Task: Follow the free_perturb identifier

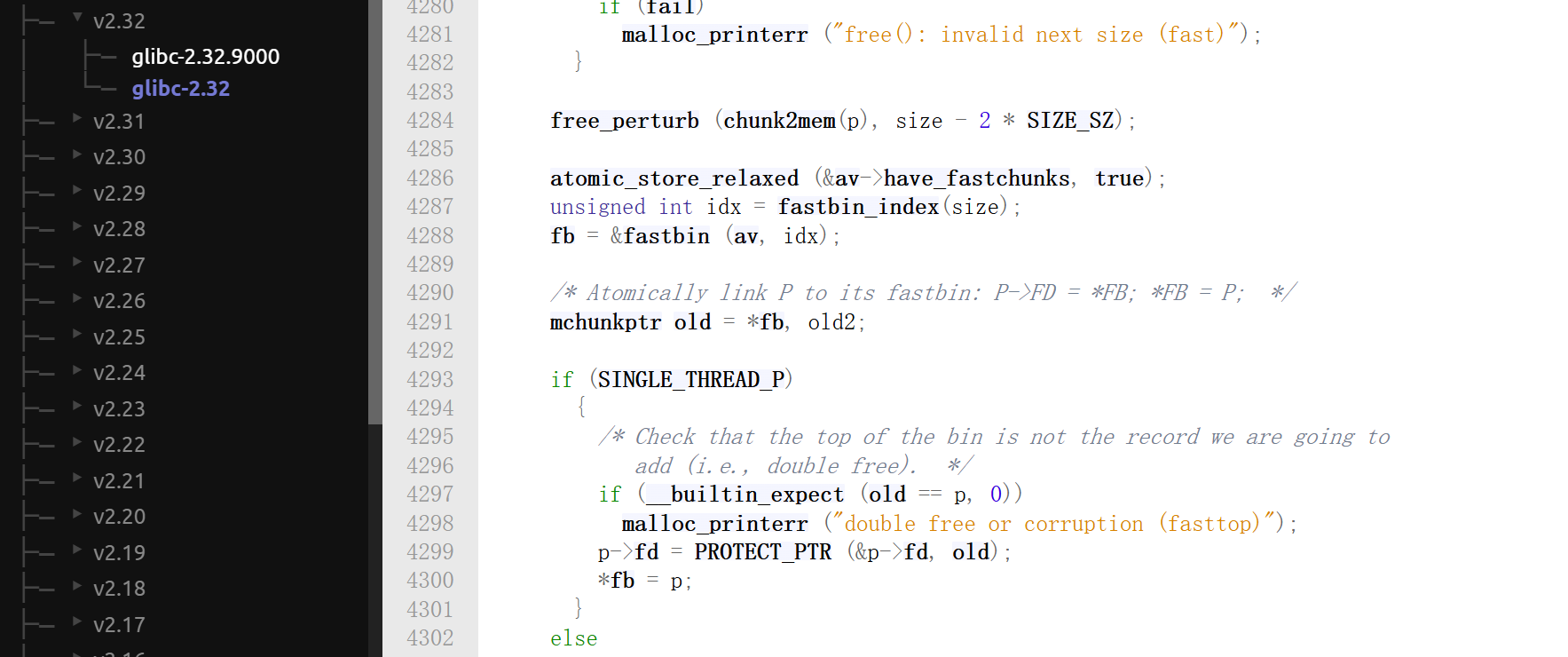Action: tap(625, 122)
